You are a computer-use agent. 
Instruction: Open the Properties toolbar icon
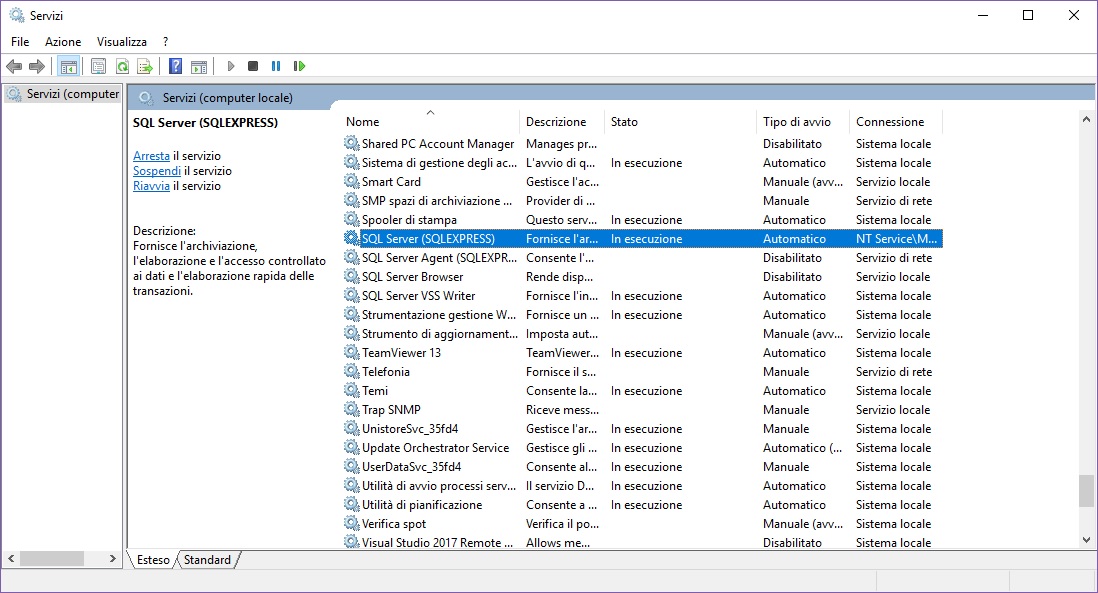click(99, 67)
